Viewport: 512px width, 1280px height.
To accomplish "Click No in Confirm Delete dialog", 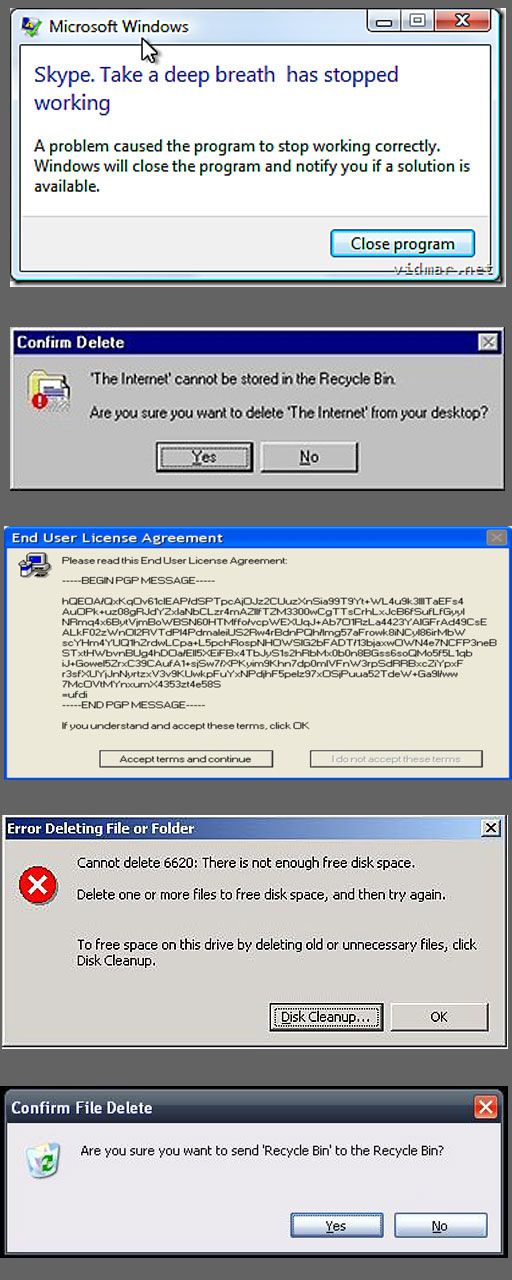I will point(309,456).
